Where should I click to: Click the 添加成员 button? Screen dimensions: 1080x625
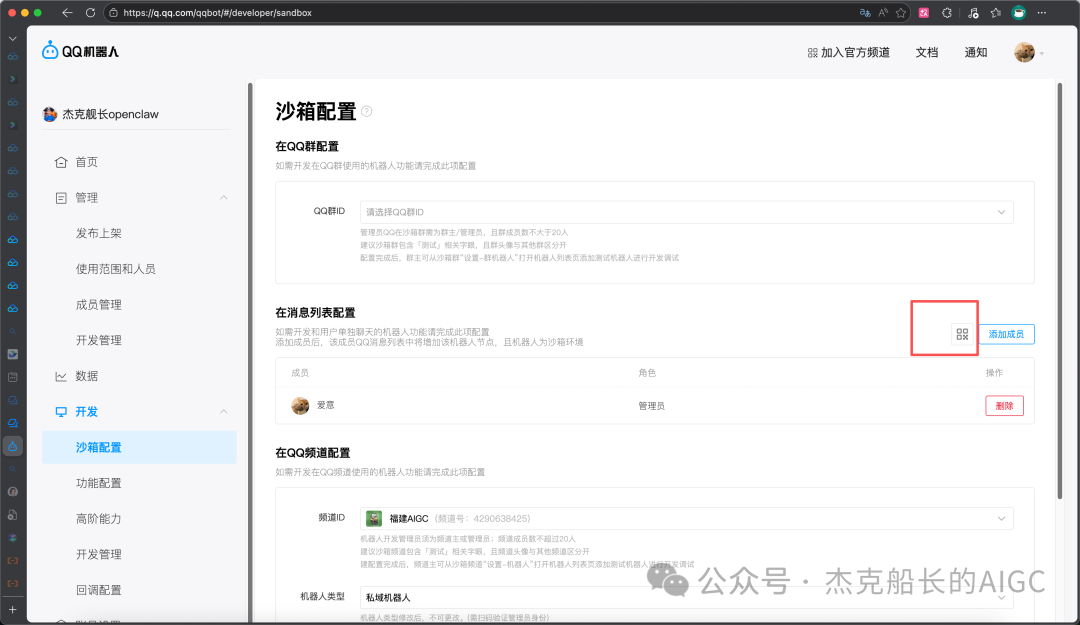point(1006,334)
